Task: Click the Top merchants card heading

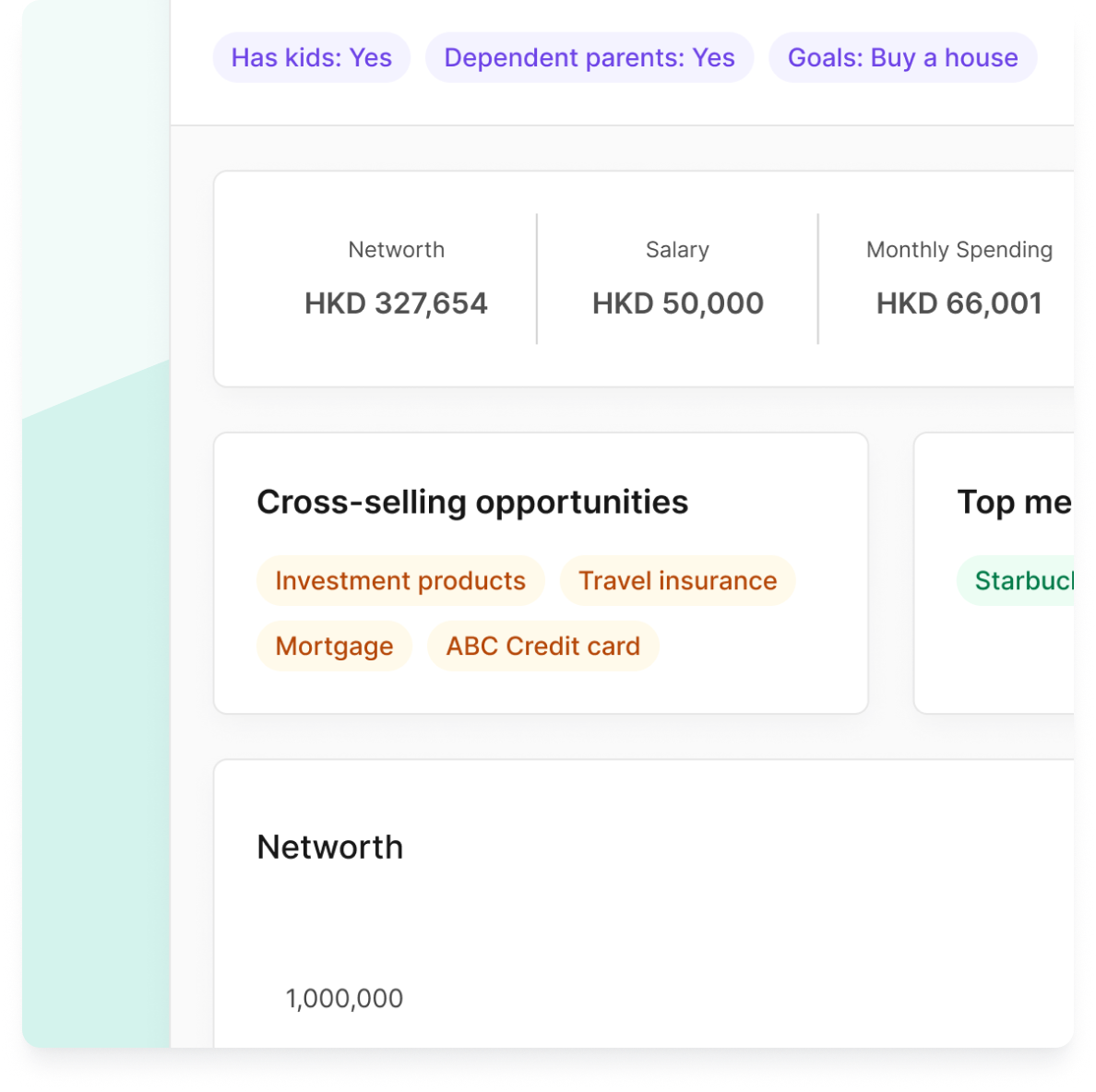Action: (1015, 503)
